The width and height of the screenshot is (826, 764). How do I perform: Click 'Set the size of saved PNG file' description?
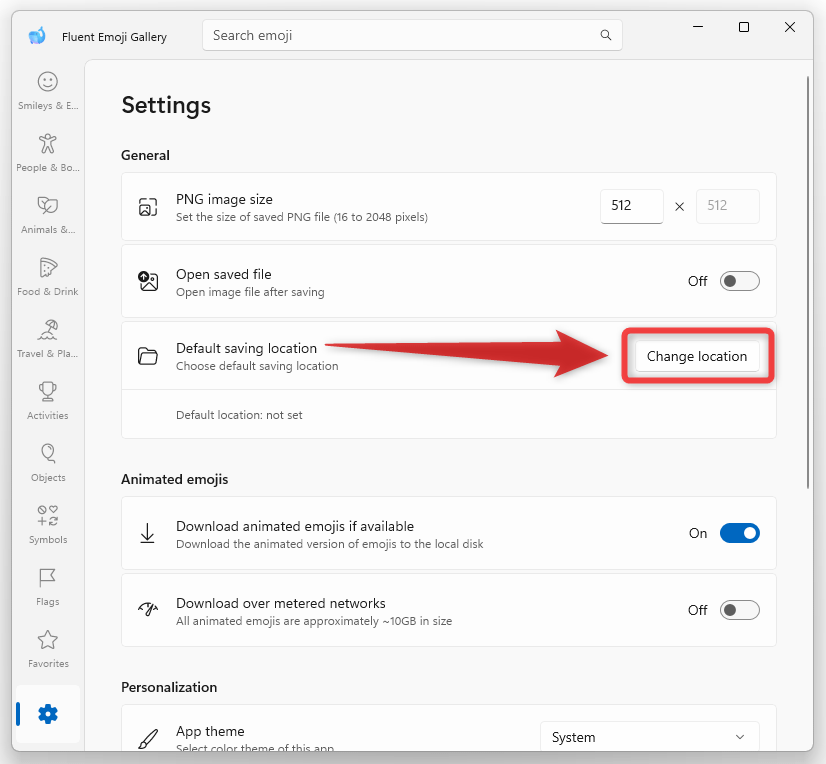point(302,217)
